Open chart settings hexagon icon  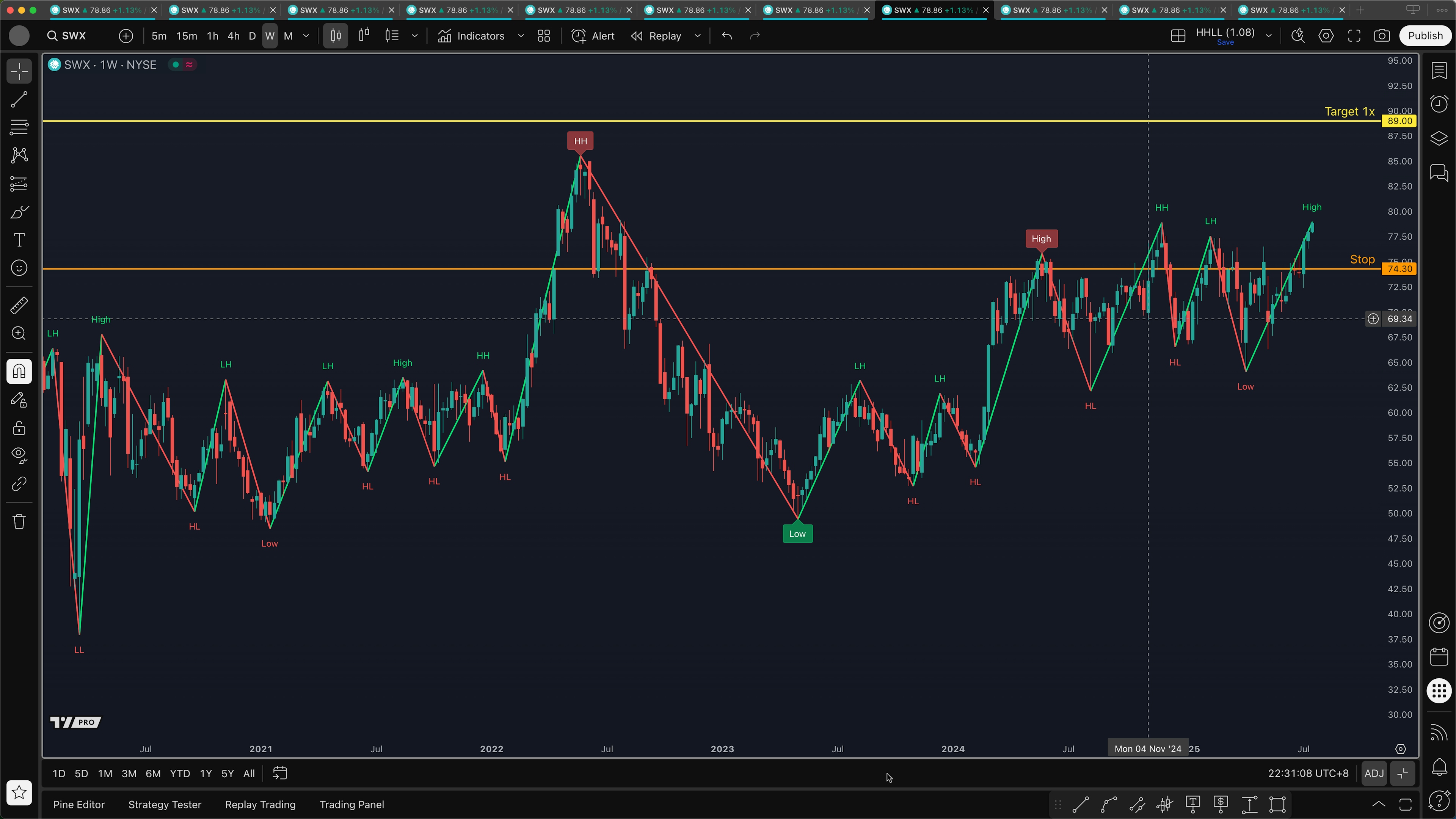[x=1326, y=36]
